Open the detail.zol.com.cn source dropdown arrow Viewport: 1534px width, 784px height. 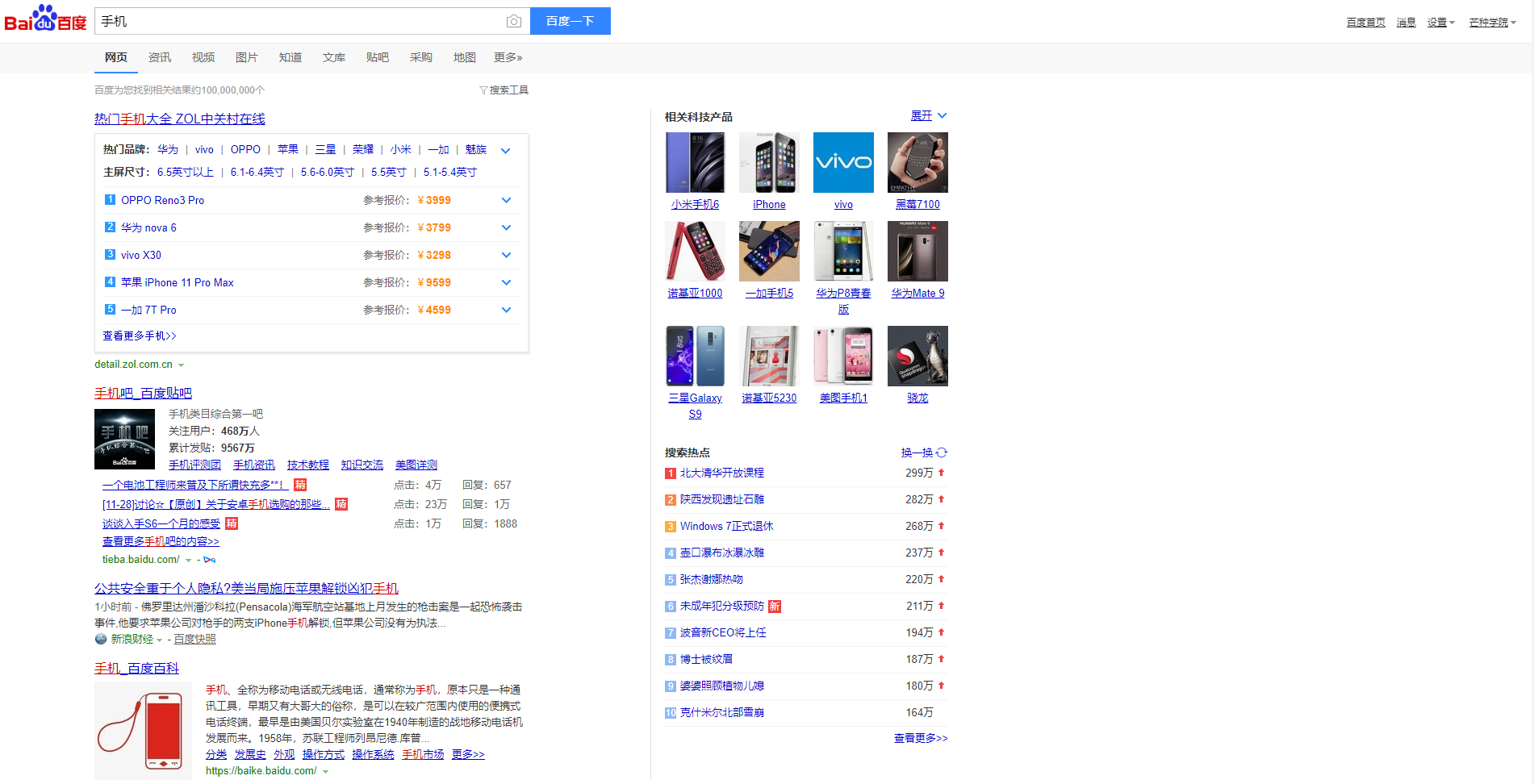(x=181, y=365)
